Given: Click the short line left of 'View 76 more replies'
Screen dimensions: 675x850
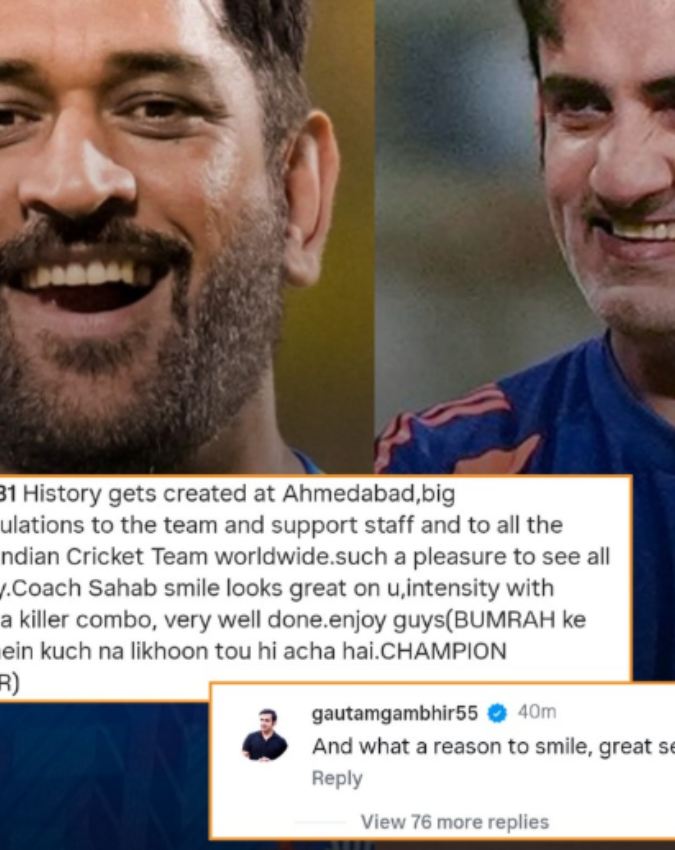Looking at the screenshot, I should 320,822.
